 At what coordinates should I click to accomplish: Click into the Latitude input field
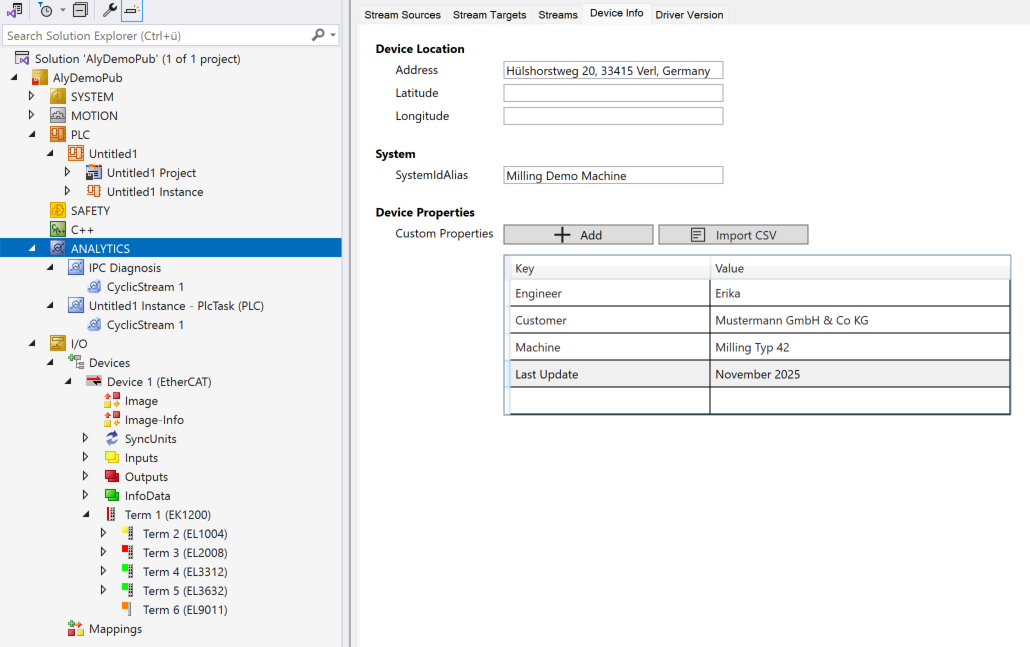pyautogui.click(x=612, y=93)
